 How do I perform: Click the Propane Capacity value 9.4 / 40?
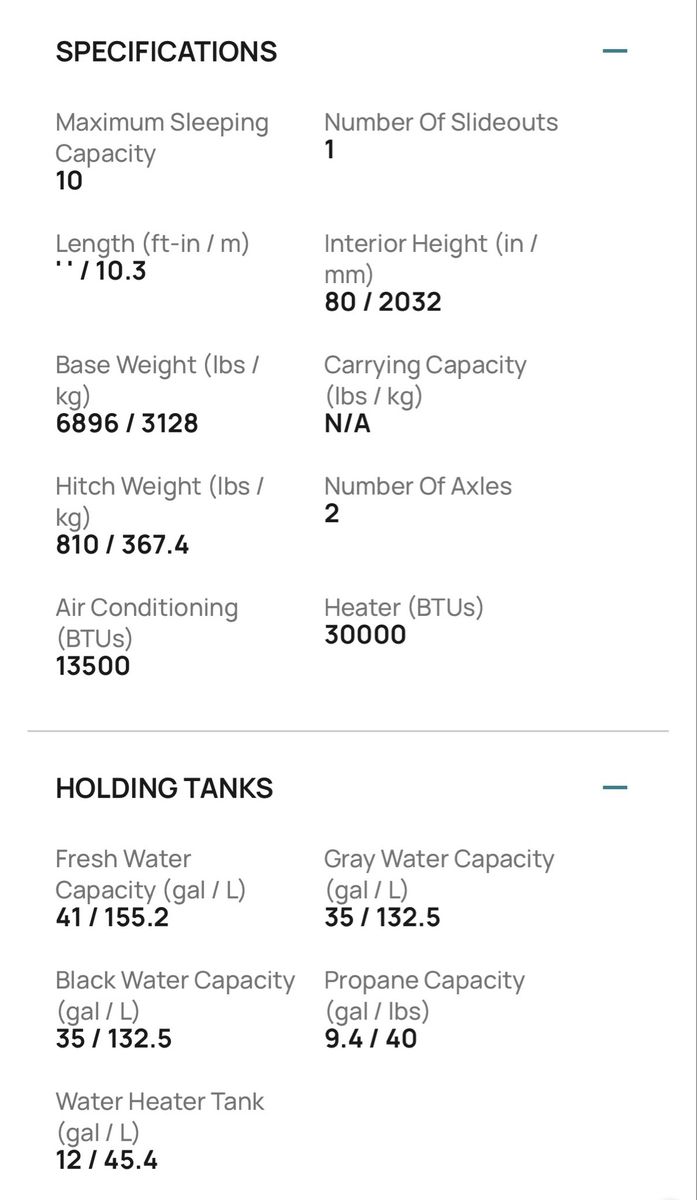click(371, 1038)
